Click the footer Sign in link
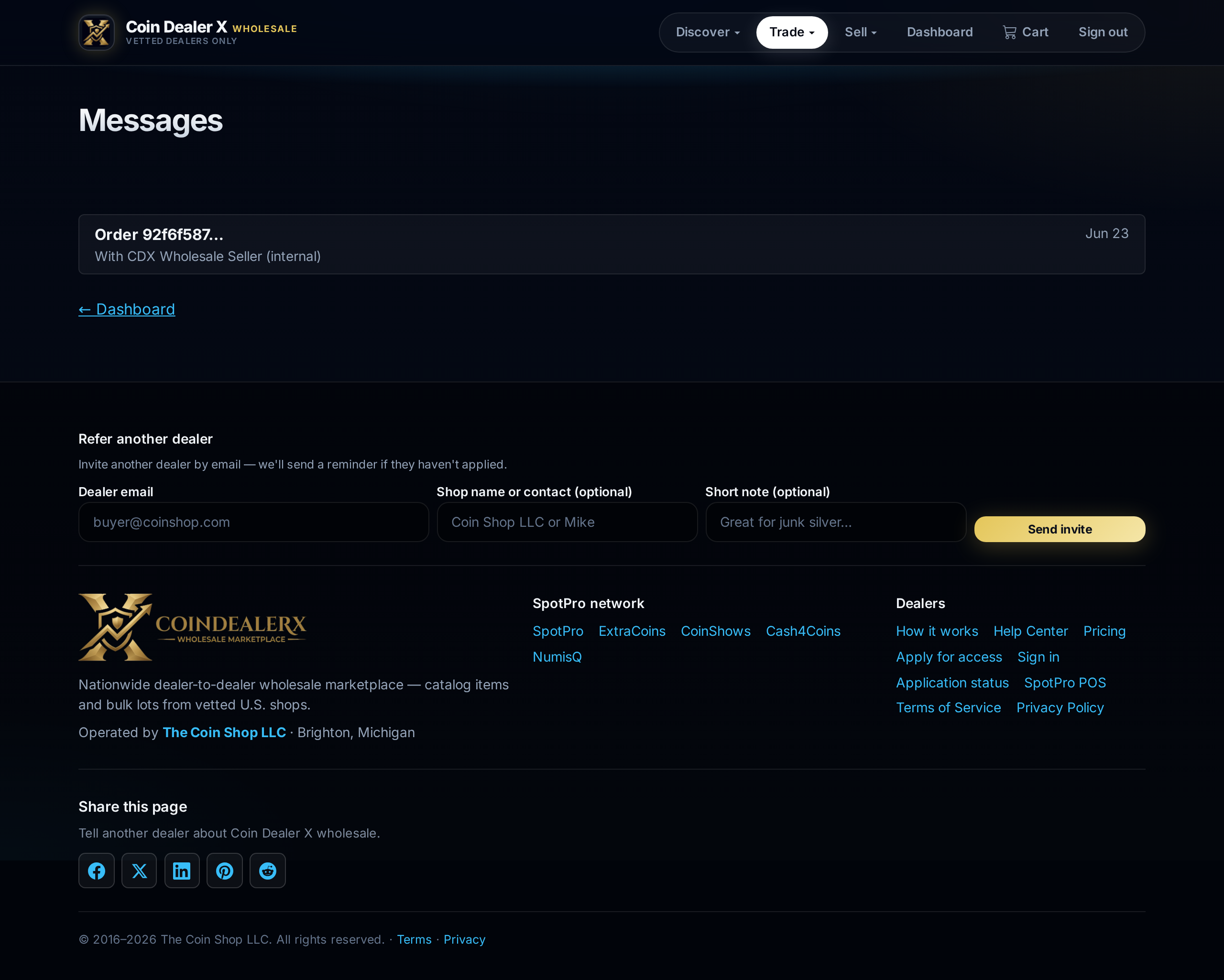 point(1038,657)
